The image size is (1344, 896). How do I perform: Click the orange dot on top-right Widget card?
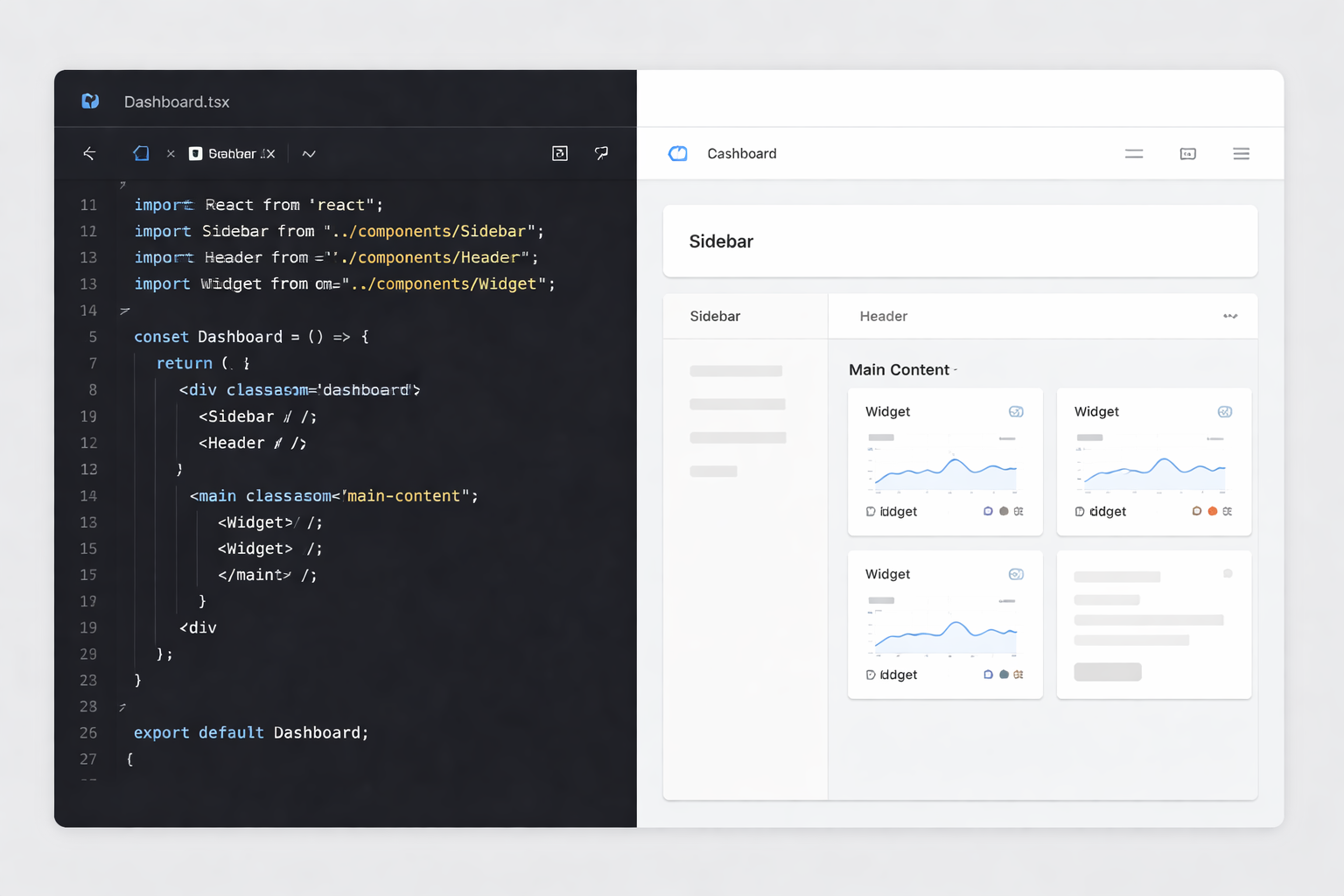(1213, 512)
